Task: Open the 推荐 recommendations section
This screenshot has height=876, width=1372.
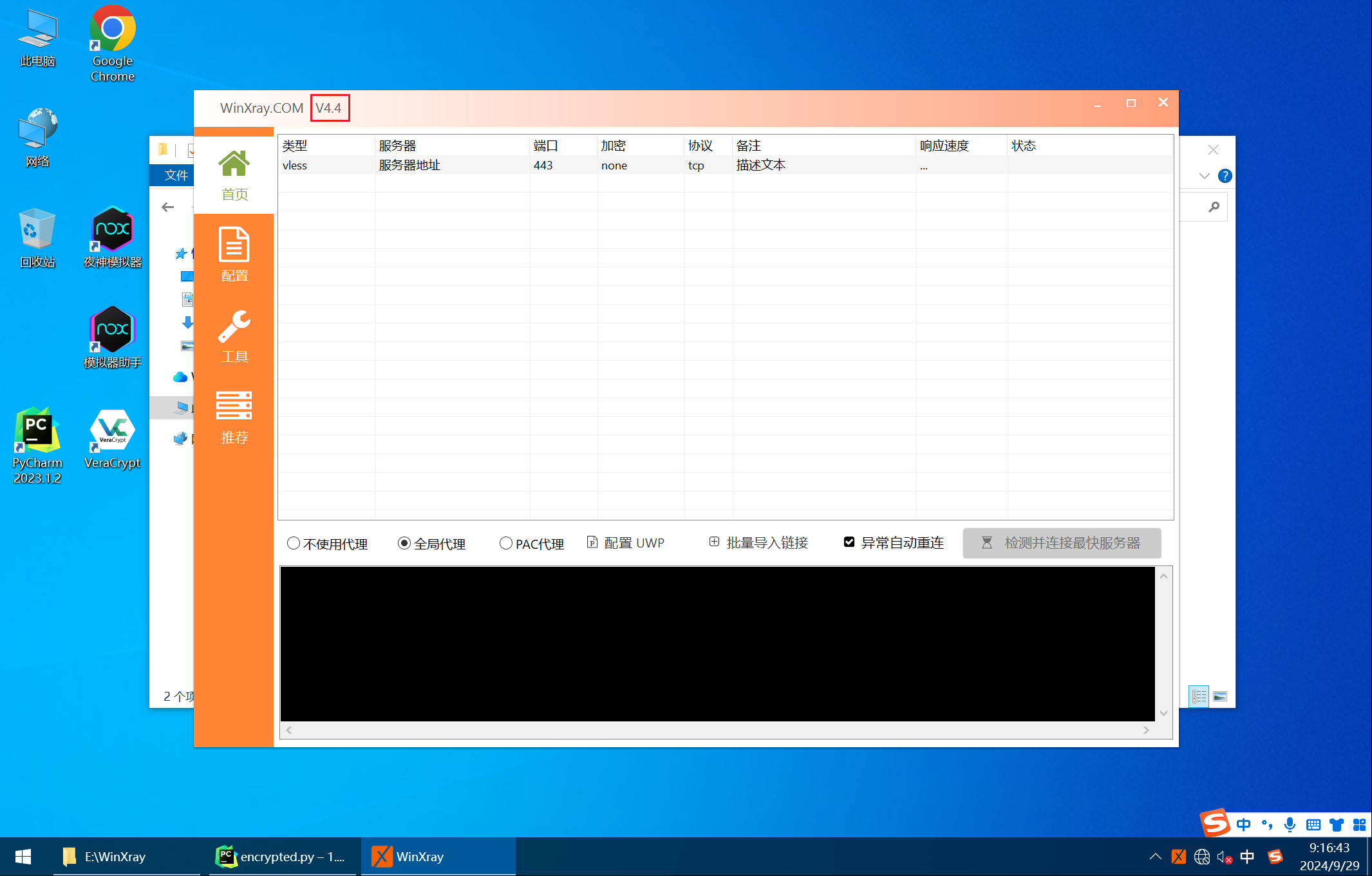Action: 234,417
